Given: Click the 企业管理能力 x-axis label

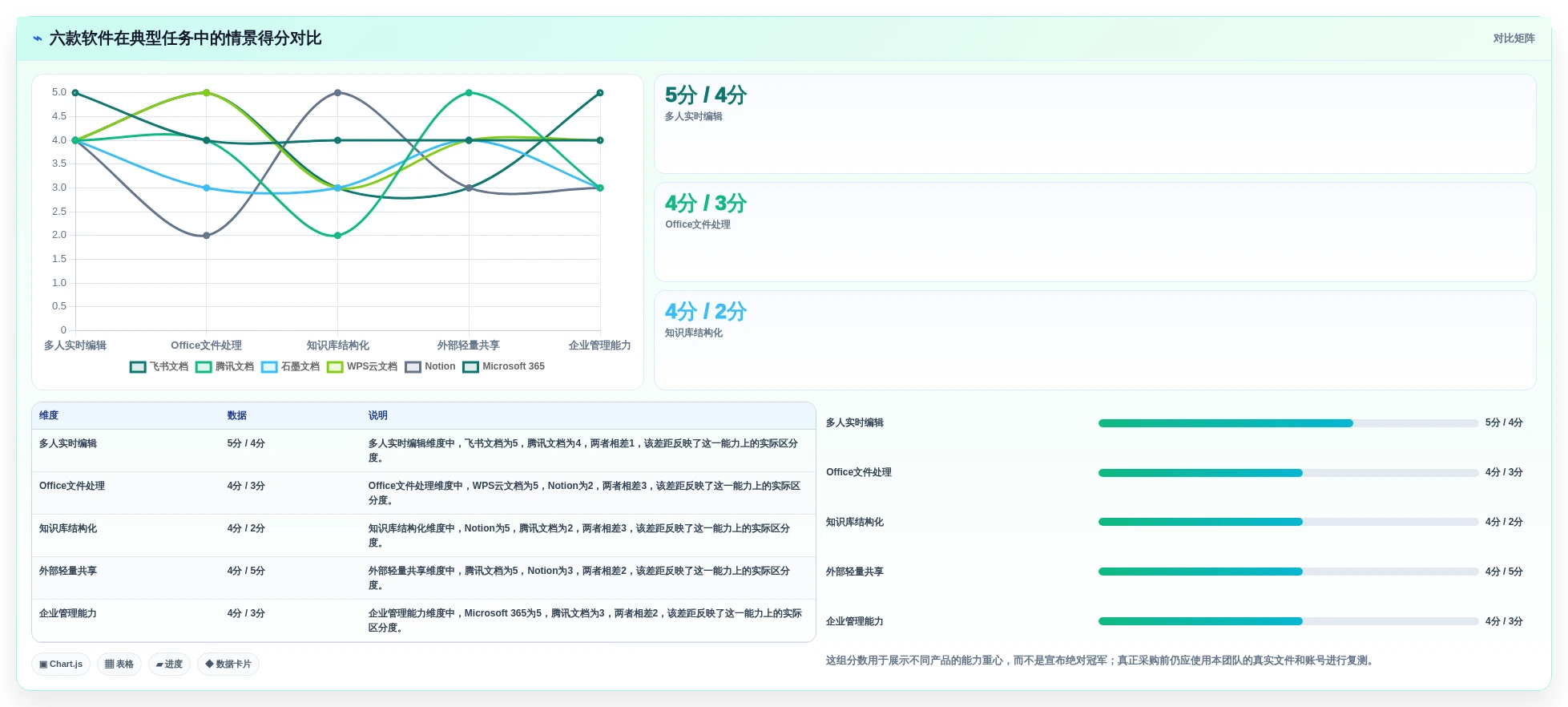Looking at the screenshot, I should [x=599, y=345].
